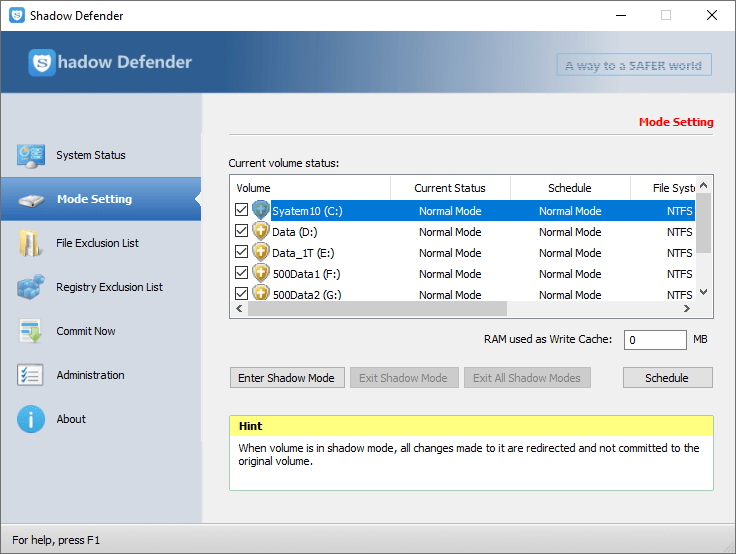Click the RAM used as Write Cache field
This screenshot has width=736, height=554.
click(655, 340)
